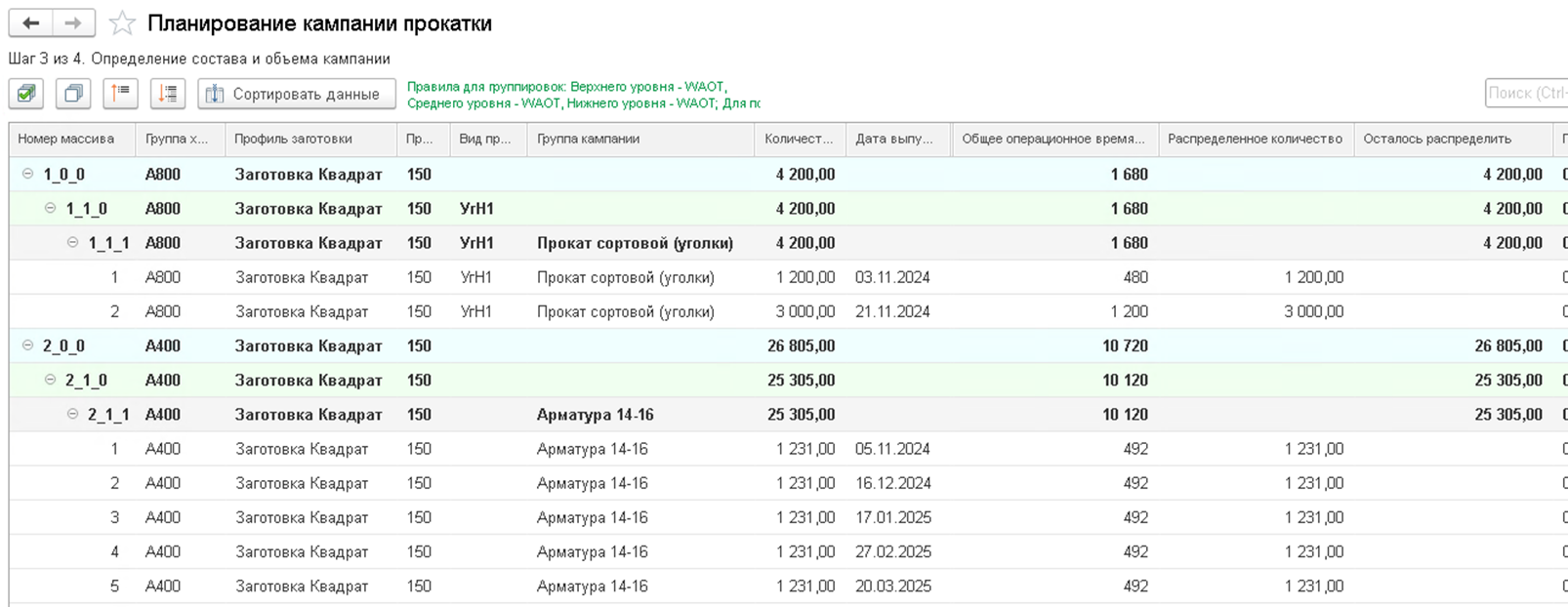Collapse the 1_0_0 group row
Screen dimensions: 1568x607
click(x=27, y=174)
